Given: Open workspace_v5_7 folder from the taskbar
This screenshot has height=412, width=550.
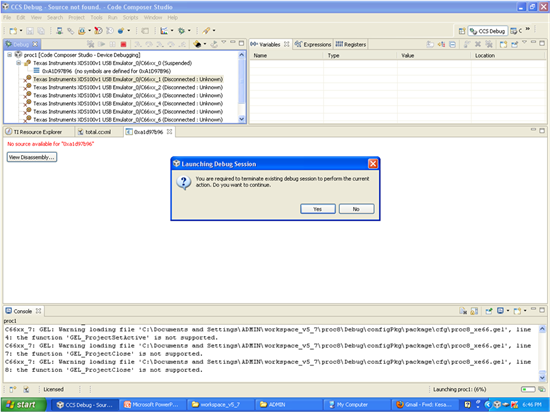Looking at the screenshot, I should [220, 405].
